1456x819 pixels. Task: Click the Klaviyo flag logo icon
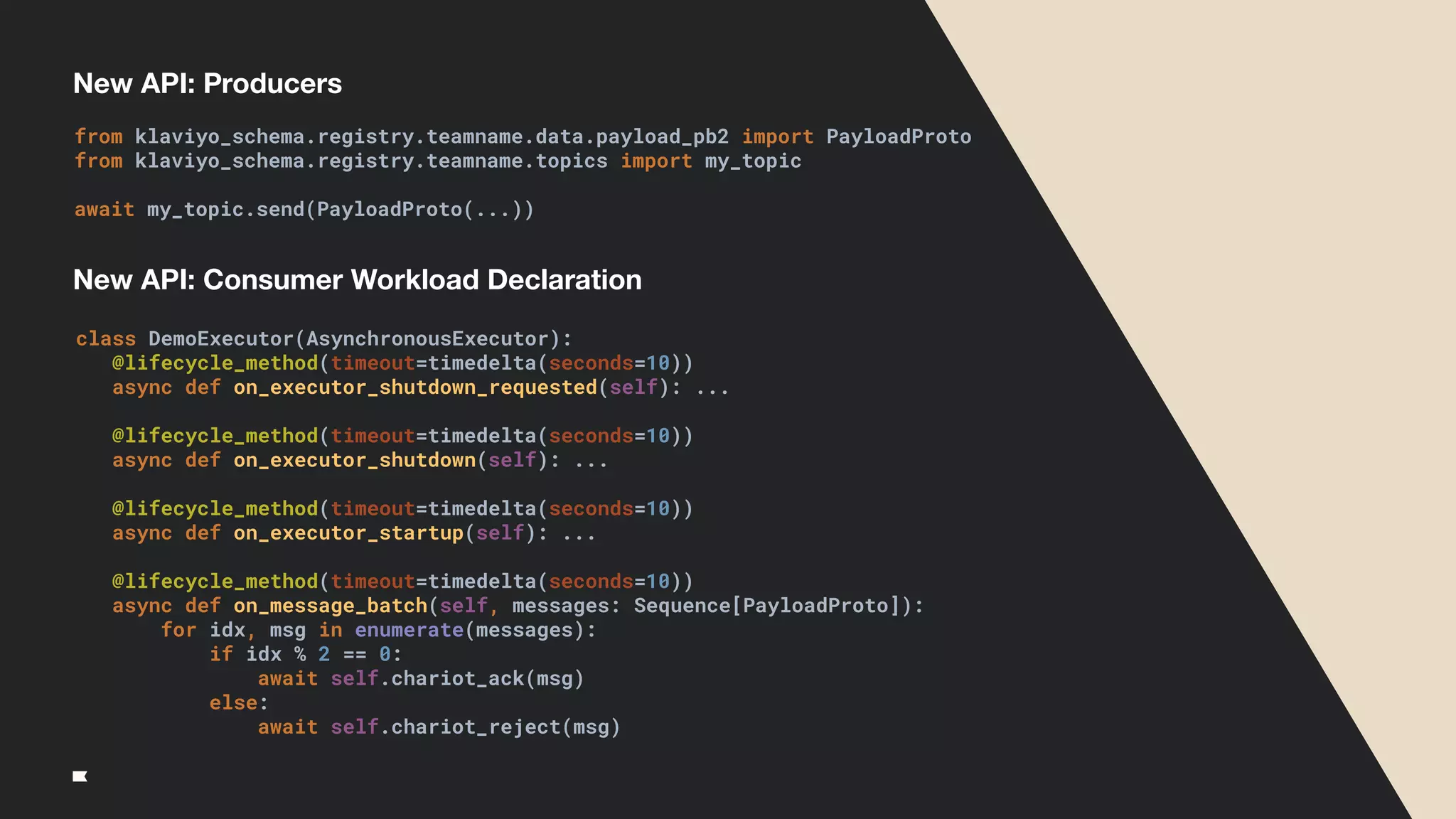(x=80, y=776)
